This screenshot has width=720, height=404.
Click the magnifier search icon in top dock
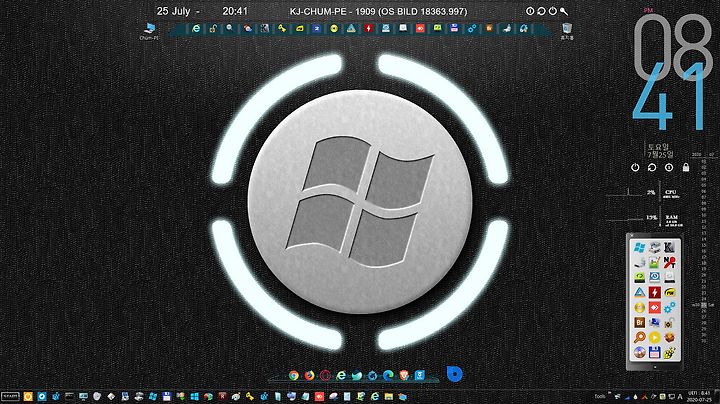[x=230, y=28]
